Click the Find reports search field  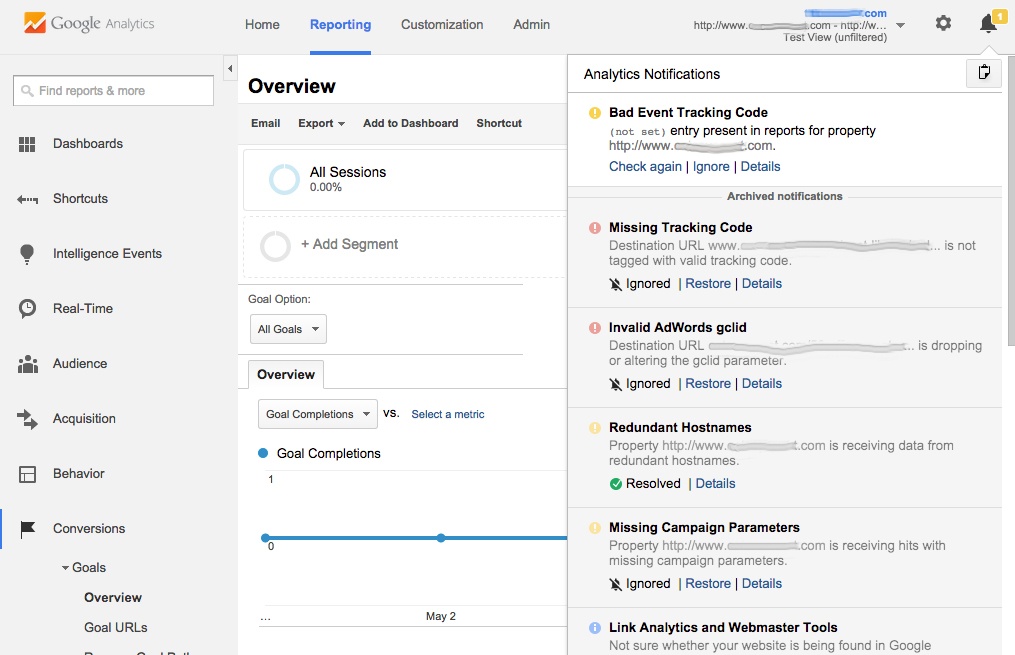pyautogui.click(x=112, y=90)
